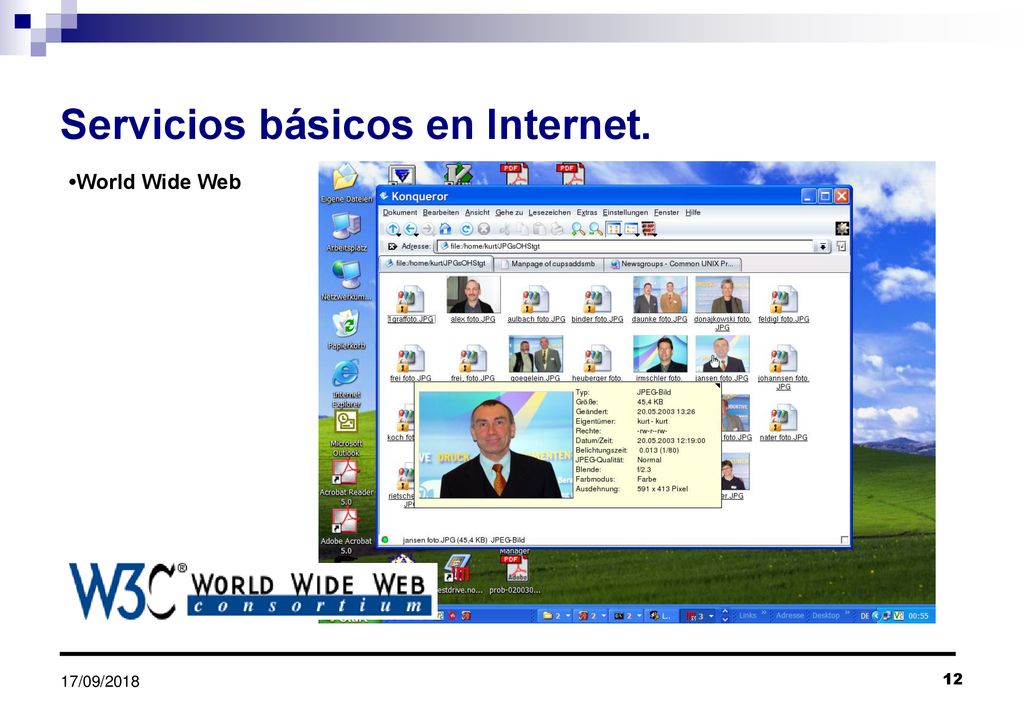The width and height of the screenshot is (1024, 709).
Task: Open nater foto.JPG file link
Action: click(784, 437)
